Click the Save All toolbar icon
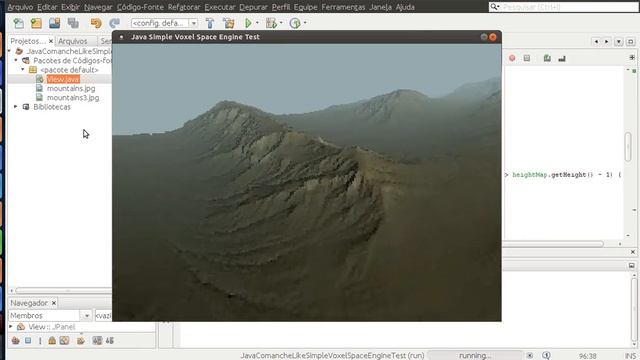This screenshot has height=360, width=640. [73, 23]
